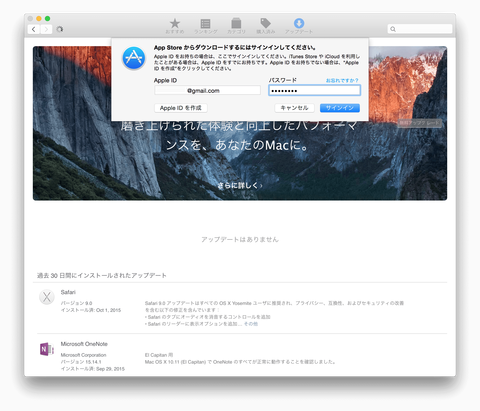This screenshot has width=480, height=411.
Task: Click the blue サインイン button
Action: pyautogui.click(x=340, y=108)
